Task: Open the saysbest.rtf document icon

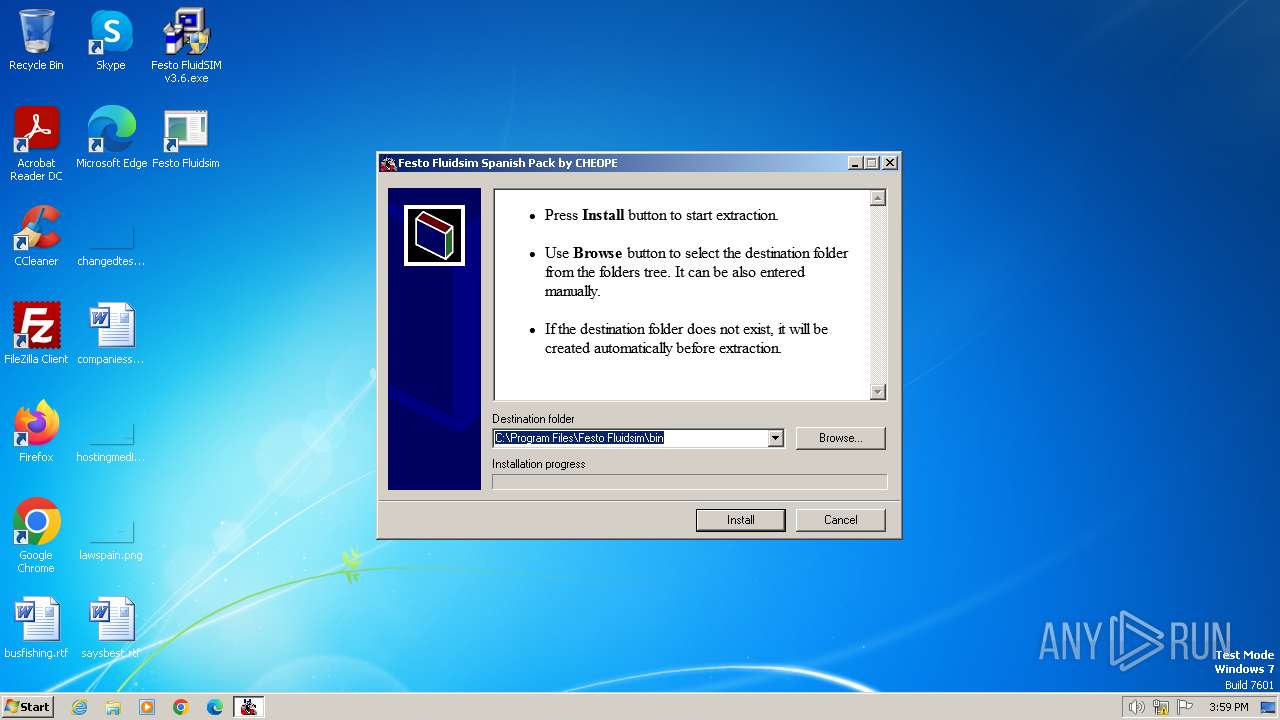Action: pos(111,628)
